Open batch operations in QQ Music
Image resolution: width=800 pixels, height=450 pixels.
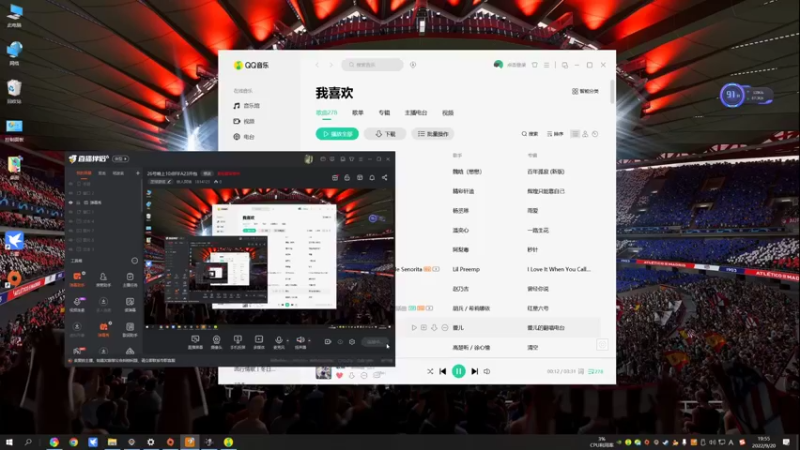click(x=433, y=134)
